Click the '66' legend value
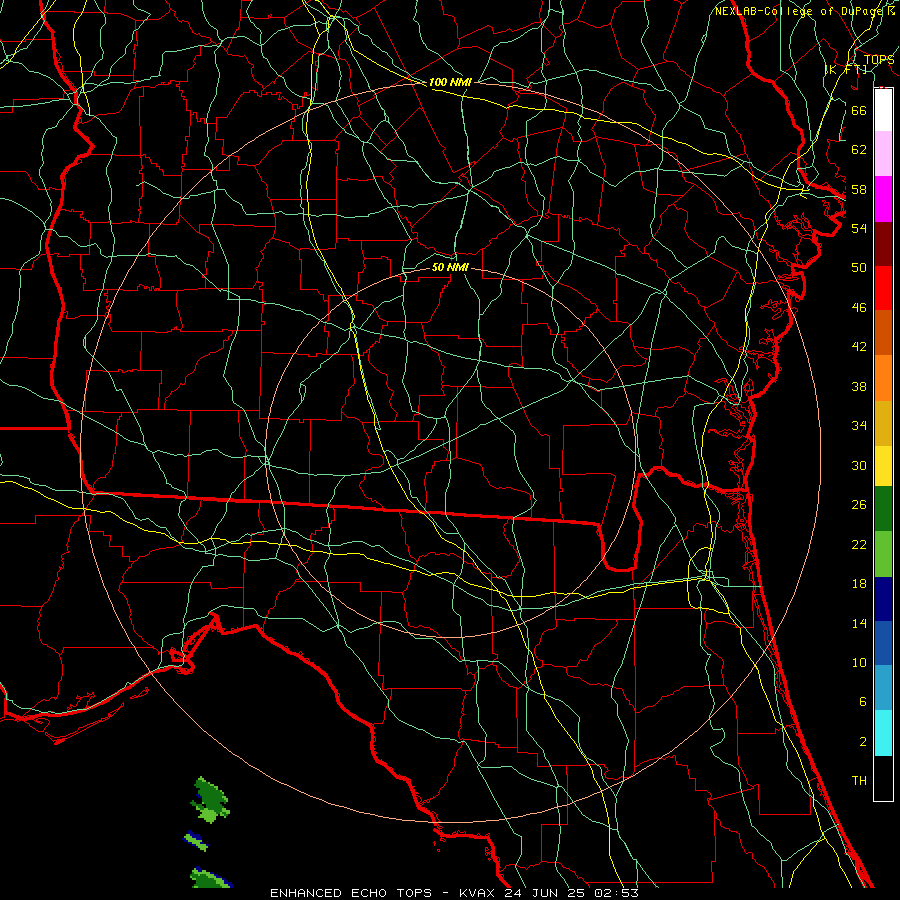This screenshot has height=900, width=900. pos(859,110)
